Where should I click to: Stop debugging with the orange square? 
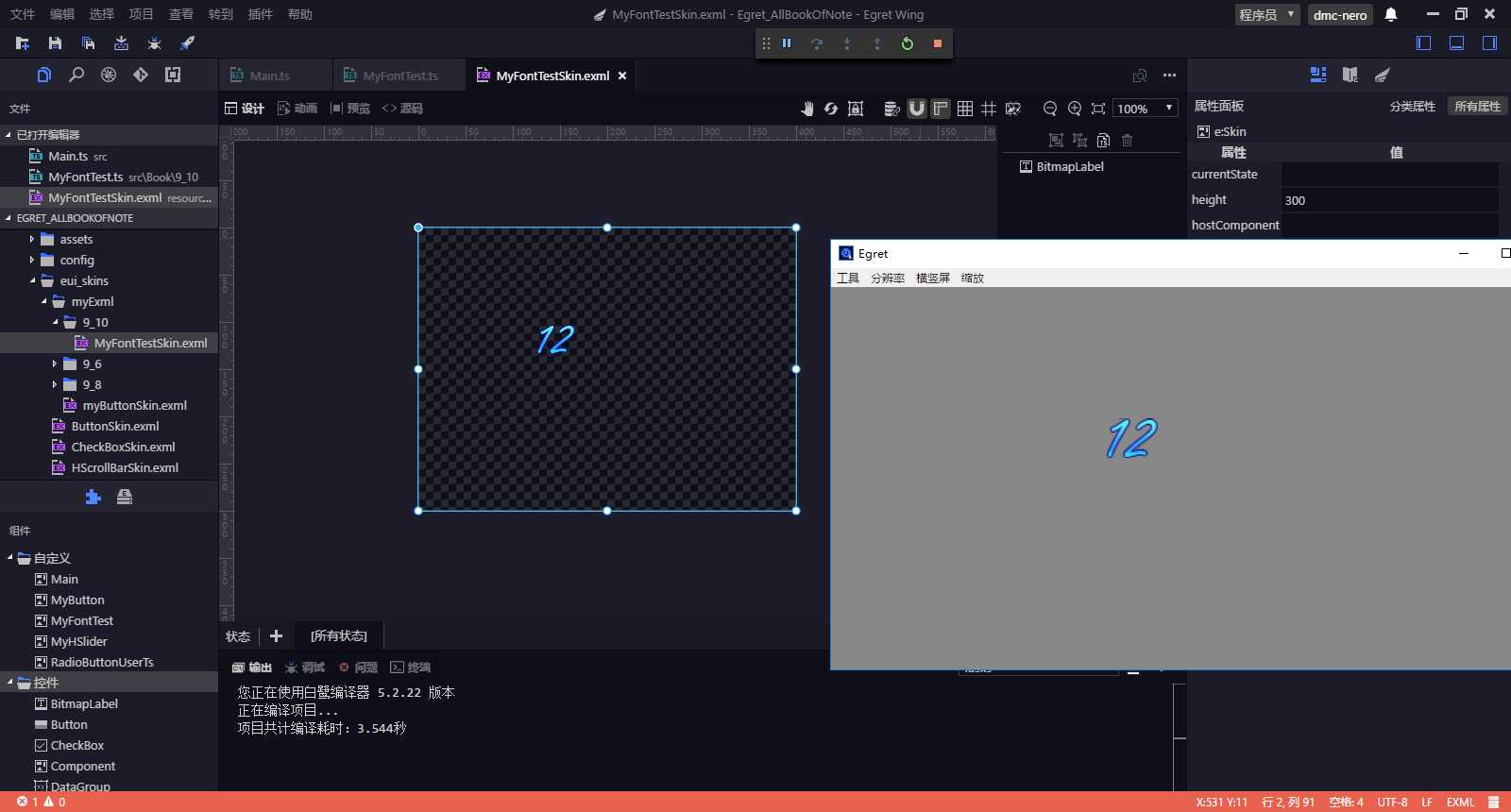938,43
